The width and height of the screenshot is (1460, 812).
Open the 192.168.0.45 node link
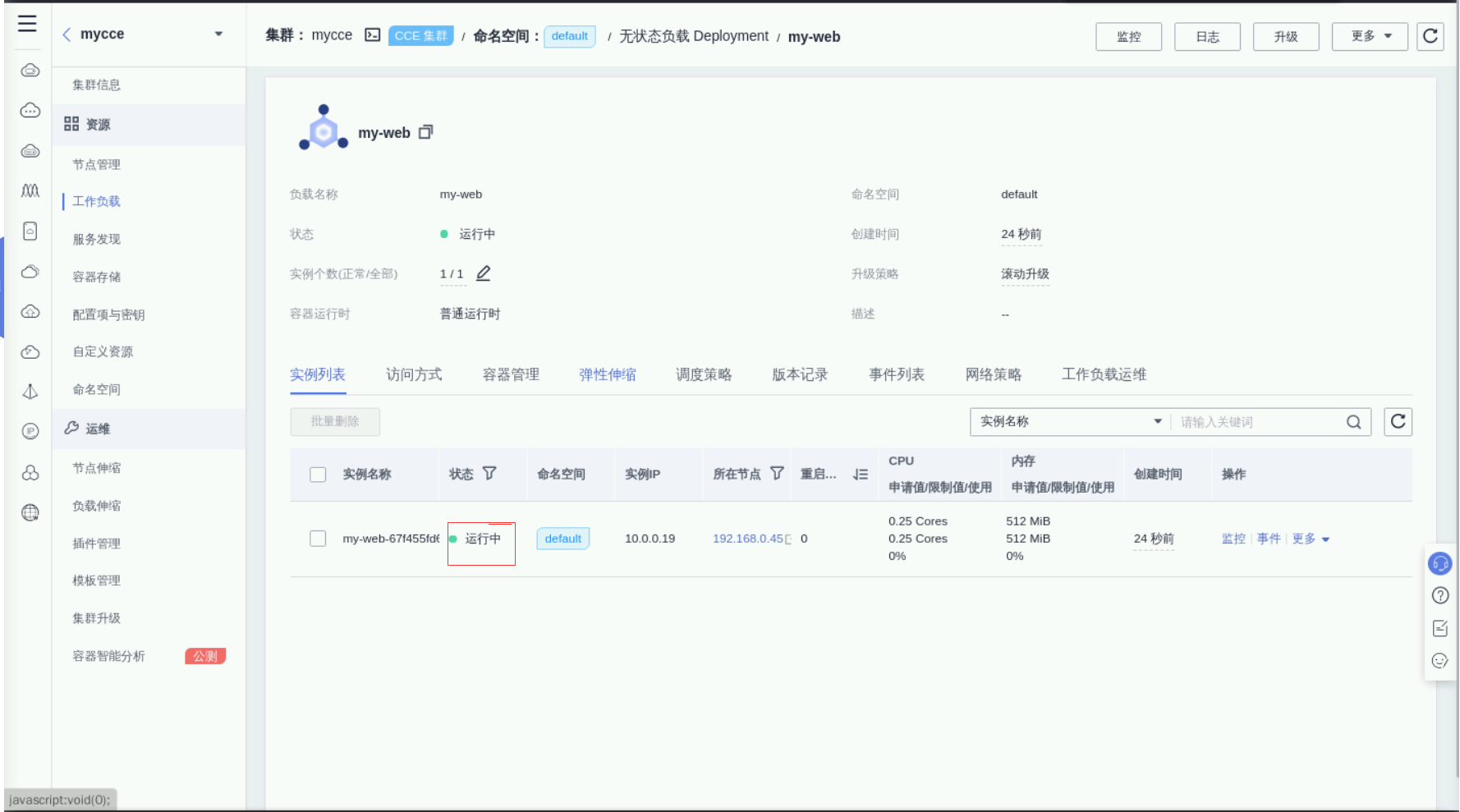pyautogui.click(x=747, y=539)
